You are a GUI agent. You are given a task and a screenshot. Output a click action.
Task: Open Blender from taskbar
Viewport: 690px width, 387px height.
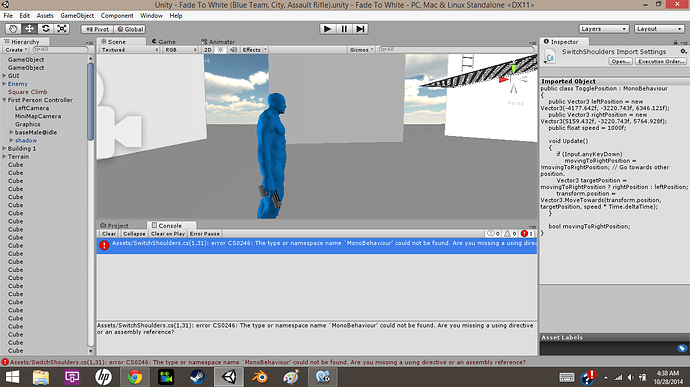(x=260, y=377)
